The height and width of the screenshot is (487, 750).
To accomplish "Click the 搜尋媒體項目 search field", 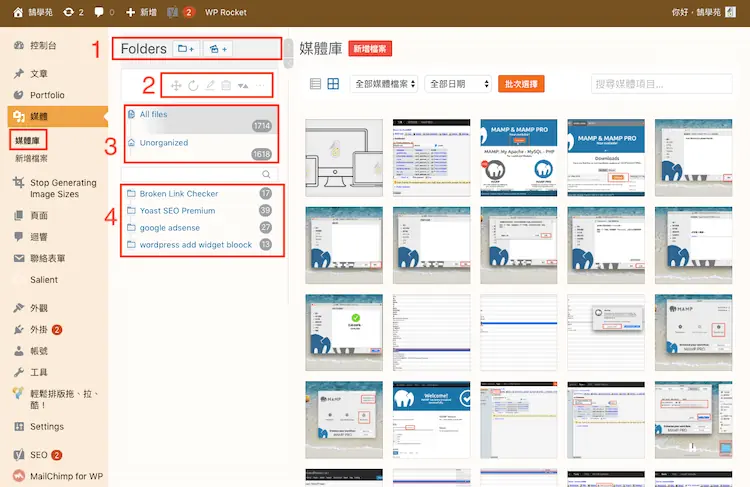I will [x=662, y=84].
